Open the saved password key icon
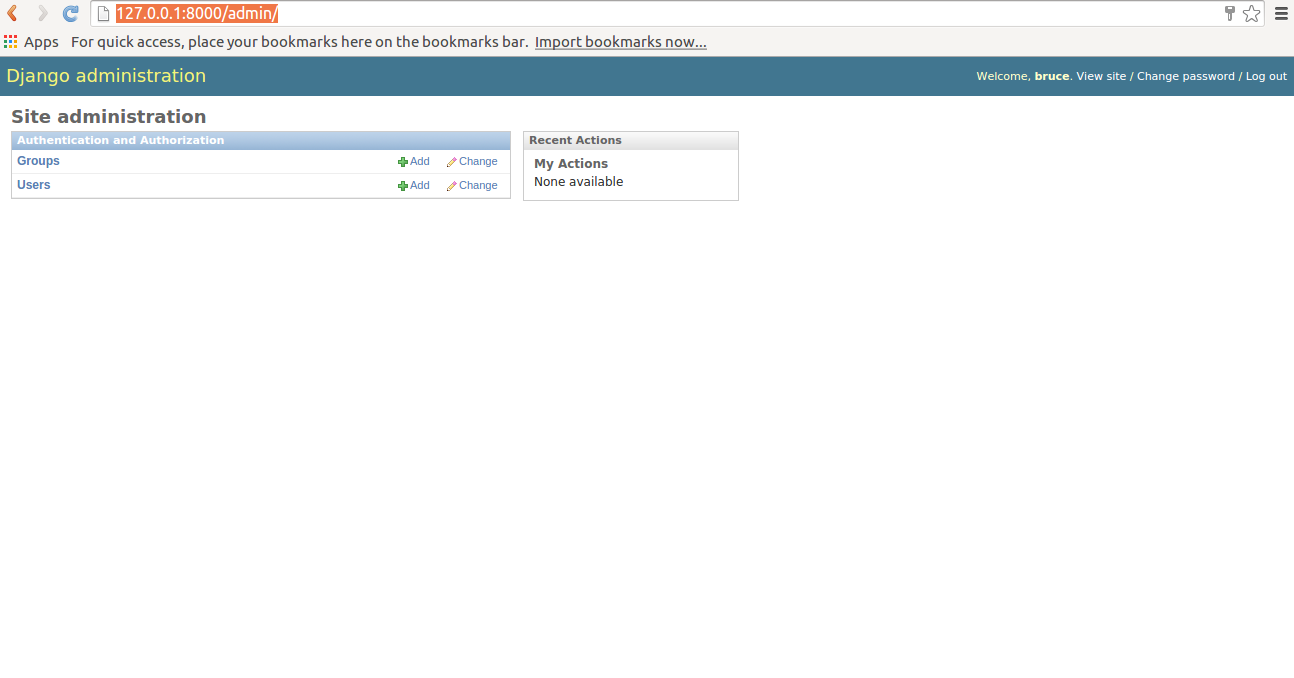The width and height of the screenshot is (1294, 678). (x=1230, y=13)
